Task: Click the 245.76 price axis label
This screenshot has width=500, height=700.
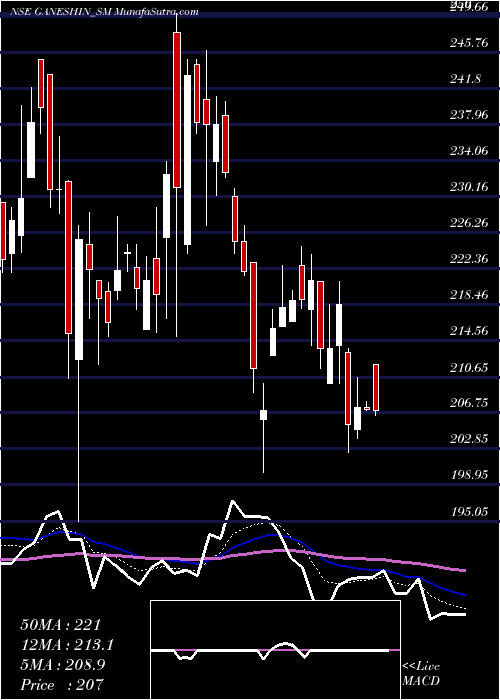Action: coord(470,43)
